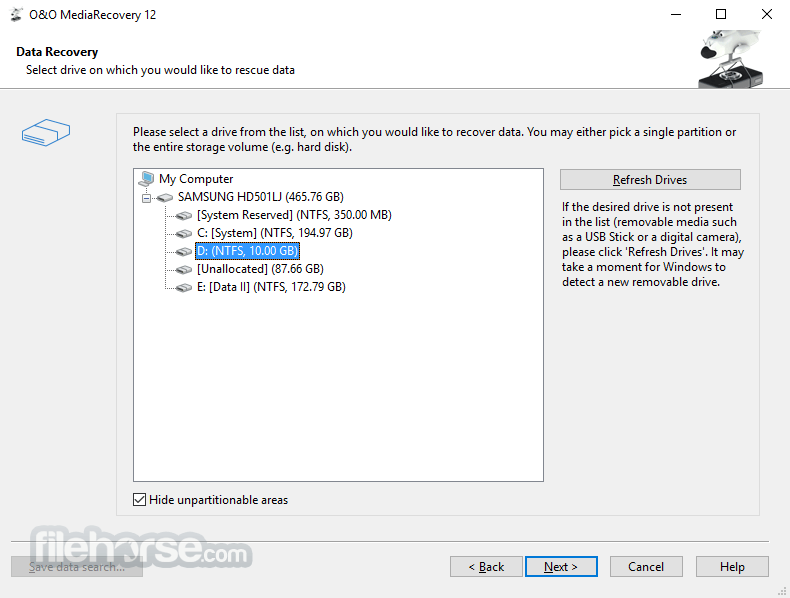Select the My Computer root label
Image resolution: width=790 pixels, height=598 pixels.
tap(196, 179)
